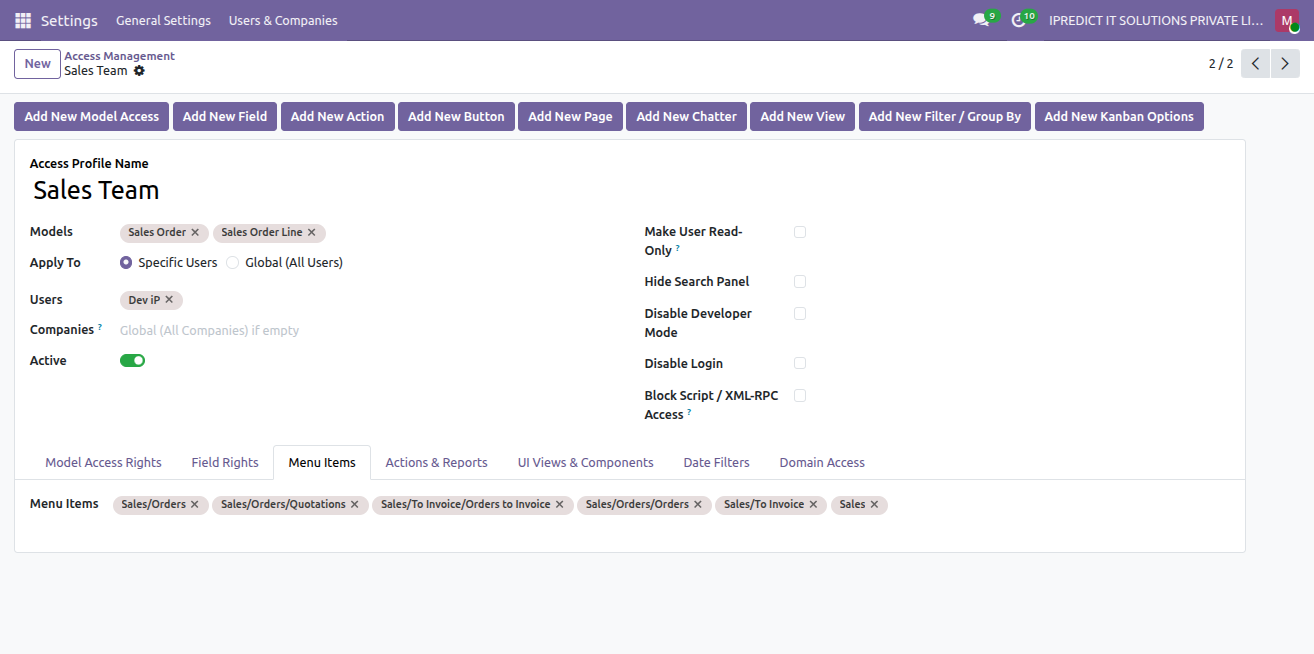Remove the Sales Order model tag
Viewport: 1314px width, 654px height.
point(195,233)
